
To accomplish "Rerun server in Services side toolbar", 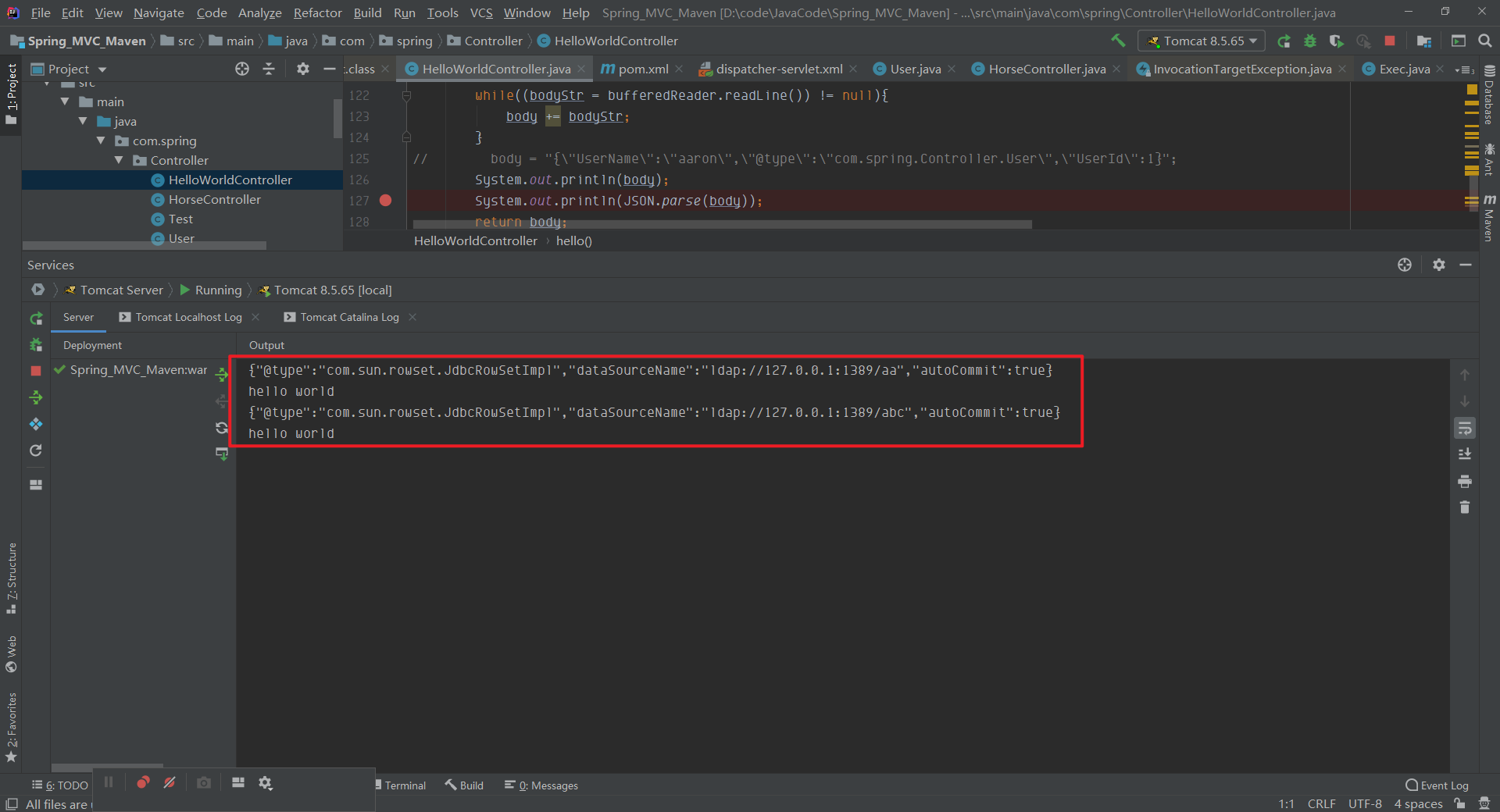I will pyautogui.click(x=36, y=319).
